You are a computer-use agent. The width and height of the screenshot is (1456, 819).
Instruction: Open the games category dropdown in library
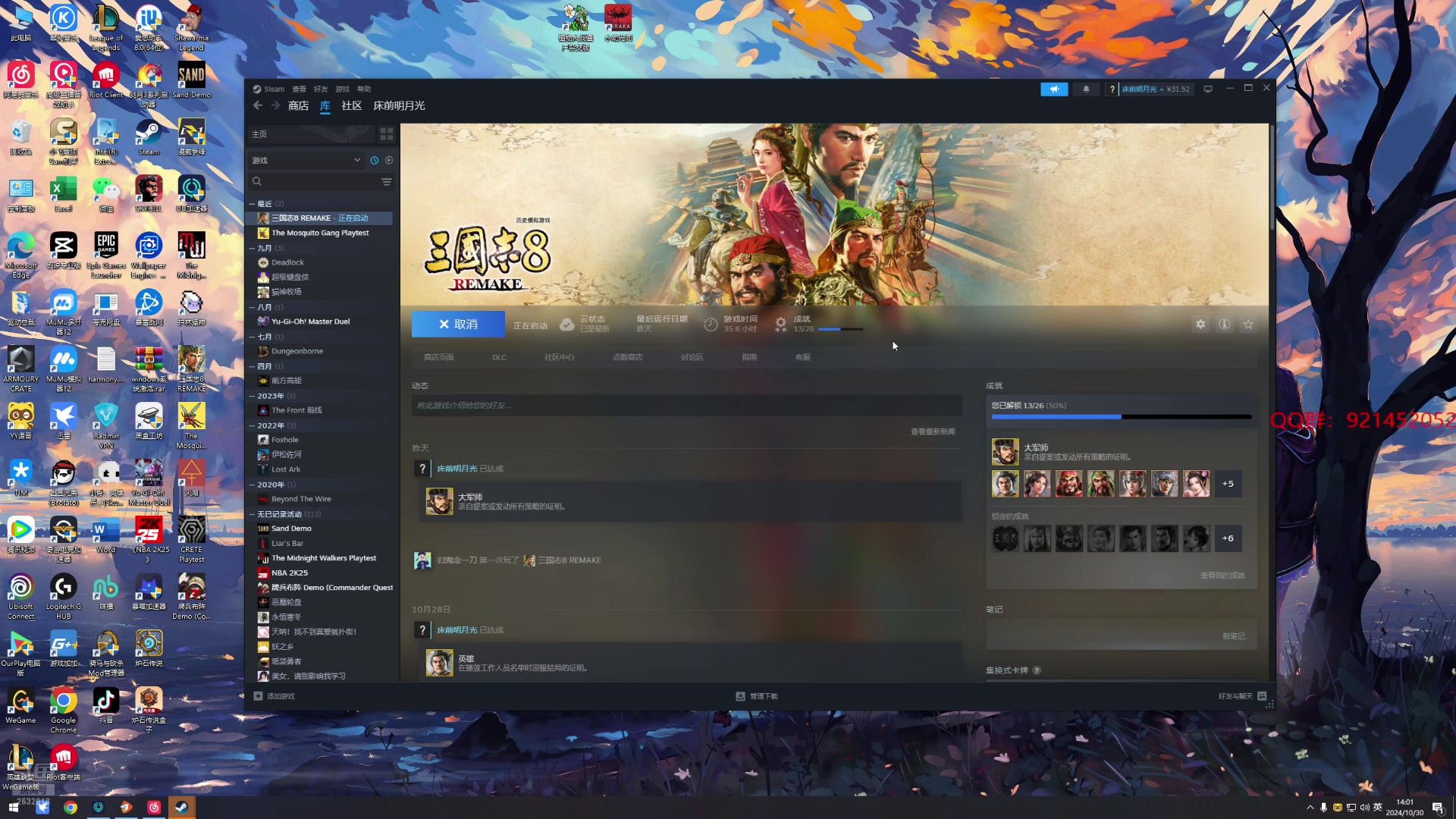(306, 160)
